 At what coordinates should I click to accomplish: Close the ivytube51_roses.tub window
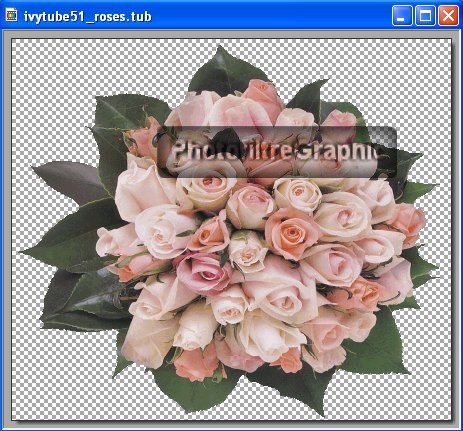pyautogui.click(x=448, y=15)
